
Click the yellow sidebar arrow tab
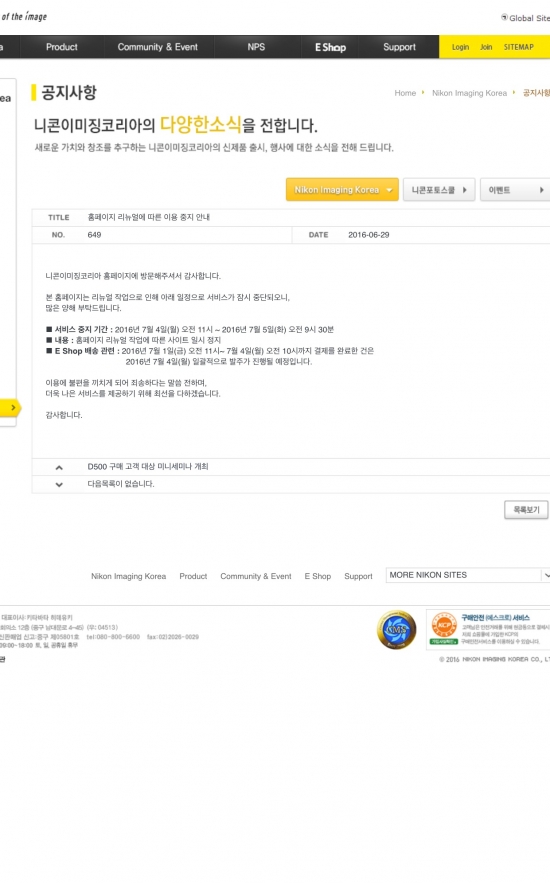click(10, 407)
